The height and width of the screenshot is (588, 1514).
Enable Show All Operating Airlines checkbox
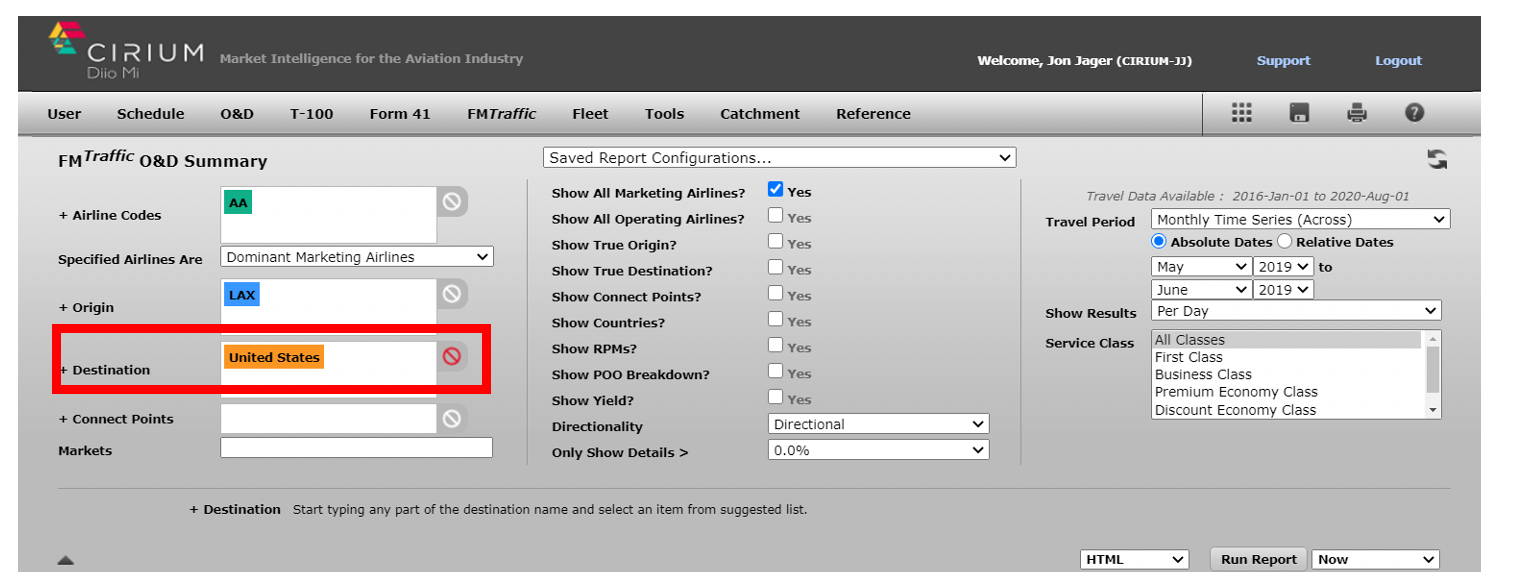click(x=775, y=215)
